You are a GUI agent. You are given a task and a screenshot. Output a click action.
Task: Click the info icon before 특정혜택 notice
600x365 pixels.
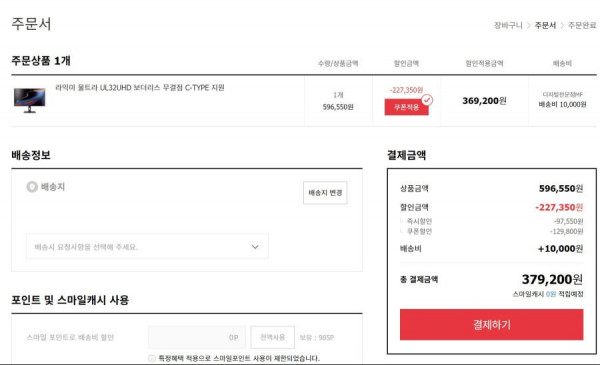pyautogui.click(x=152, y=358)
